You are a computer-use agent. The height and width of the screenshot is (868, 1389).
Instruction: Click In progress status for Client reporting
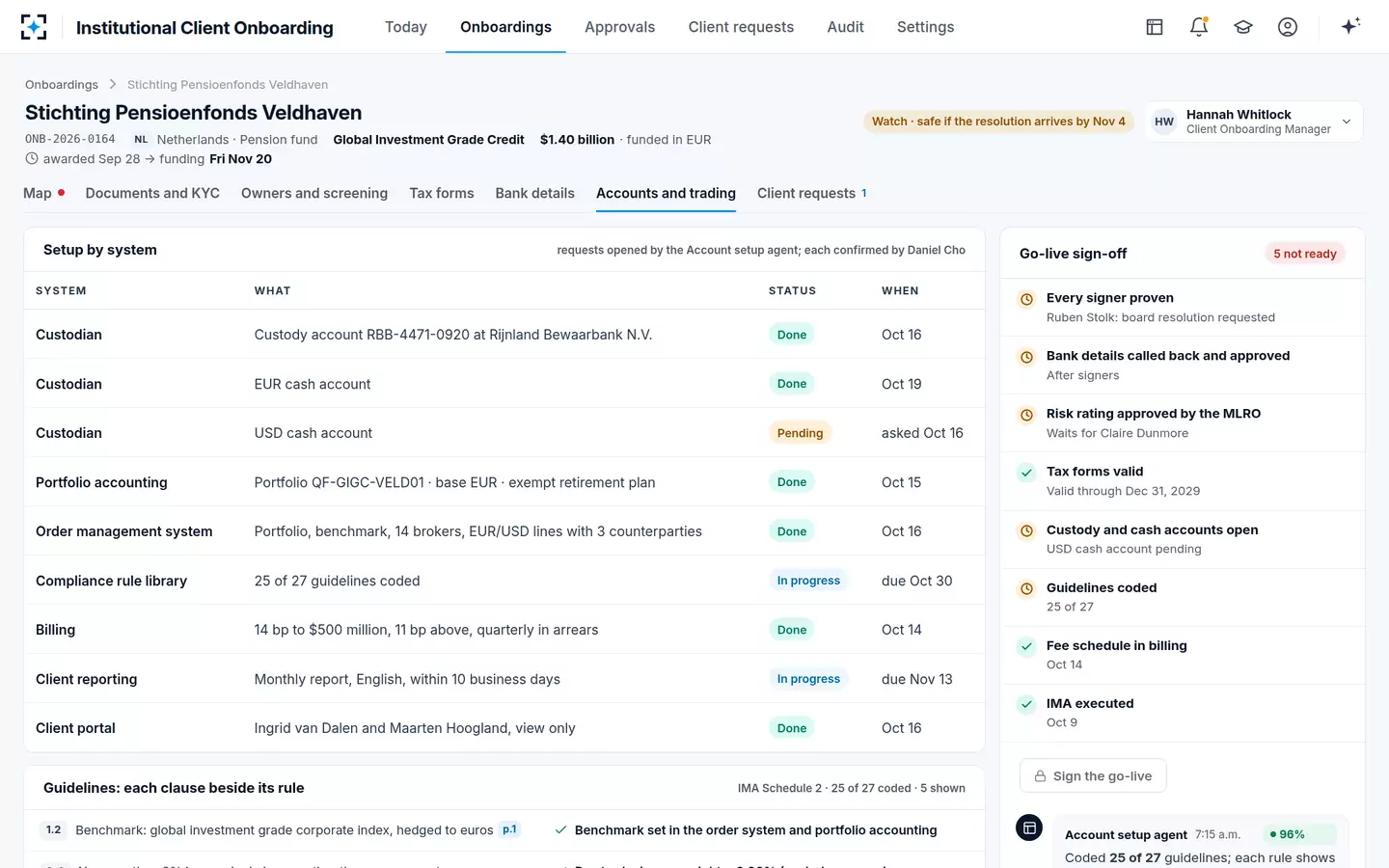point(808,679)
